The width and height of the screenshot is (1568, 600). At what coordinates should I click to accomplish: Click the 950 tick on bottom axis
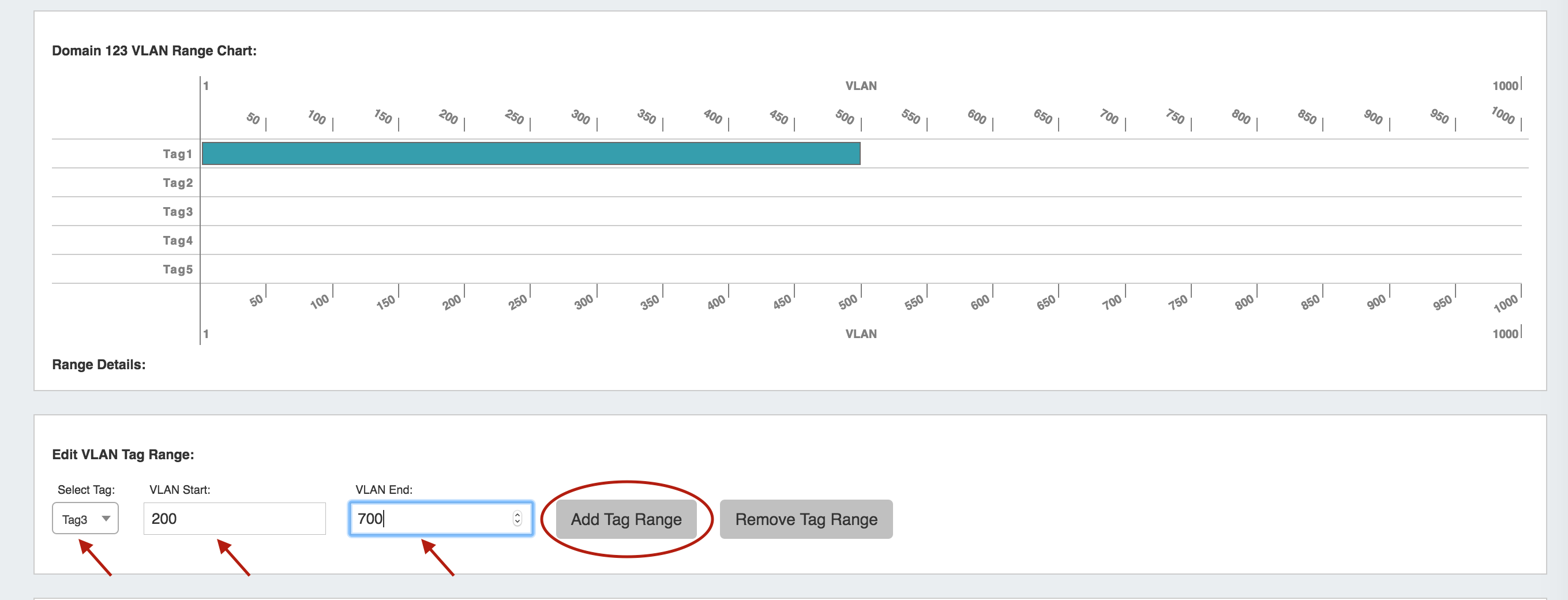(1442, 301)
